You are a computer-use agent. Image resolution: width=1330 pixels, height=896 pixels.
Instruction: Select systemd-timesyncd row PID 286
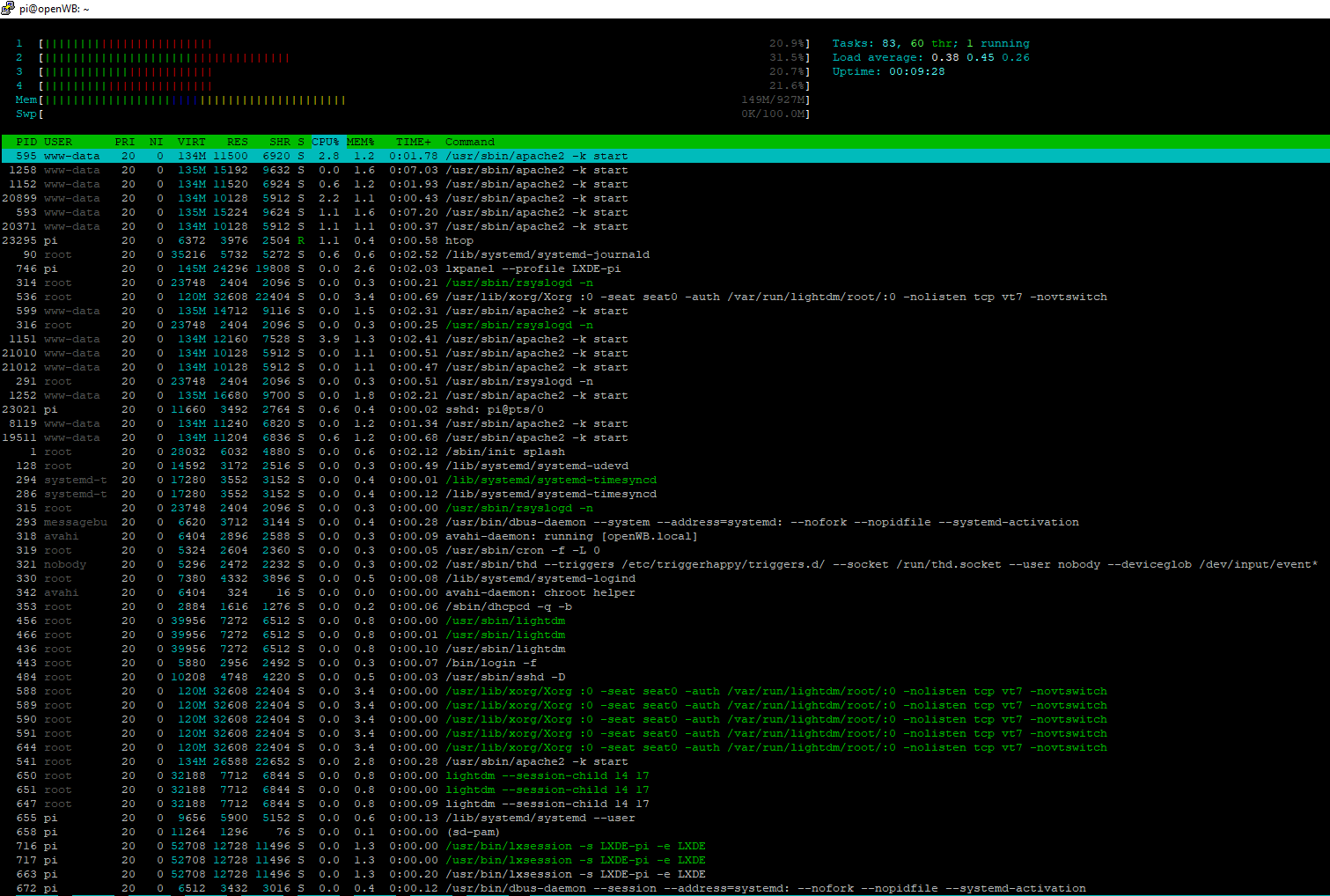[x=665, y=494]
